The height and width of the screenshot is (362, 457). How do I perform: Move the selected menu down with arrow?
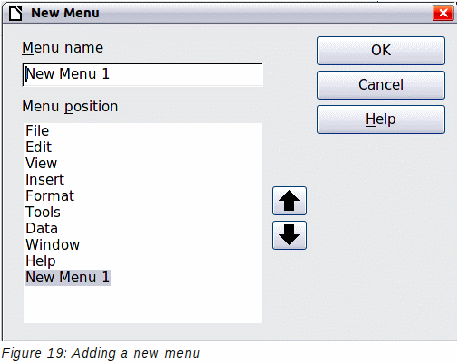[x=289, y=235]
